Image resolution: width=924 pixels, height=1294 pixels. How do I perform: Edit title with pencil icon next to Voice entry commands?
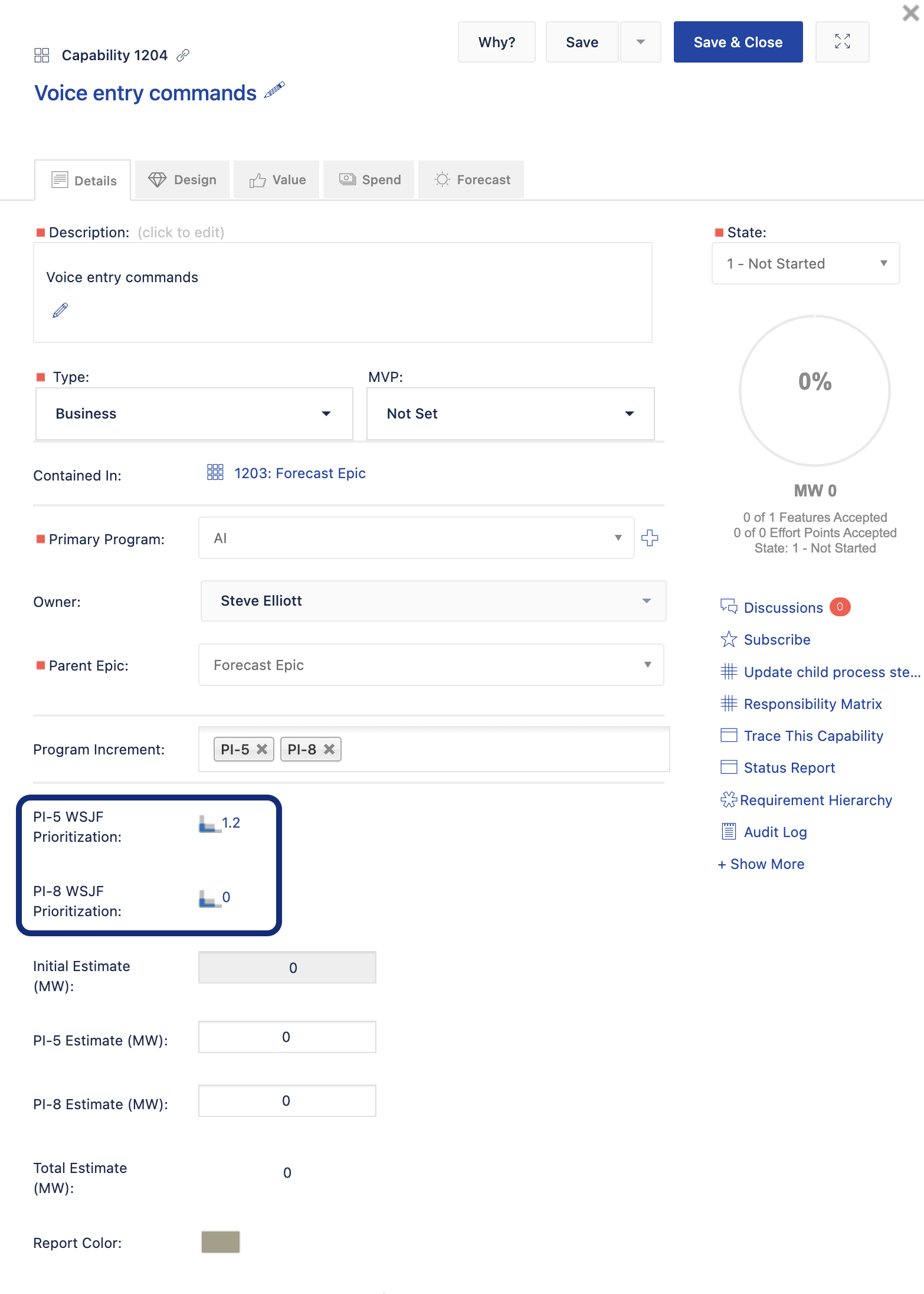click(274, 90)
